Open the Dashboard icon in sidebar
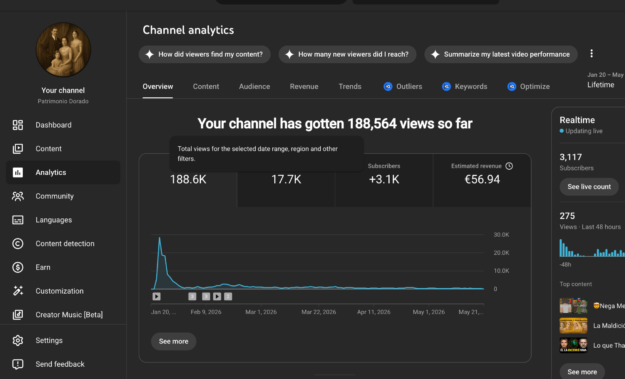This screenshot has height=379, width=625. (18, 125)
